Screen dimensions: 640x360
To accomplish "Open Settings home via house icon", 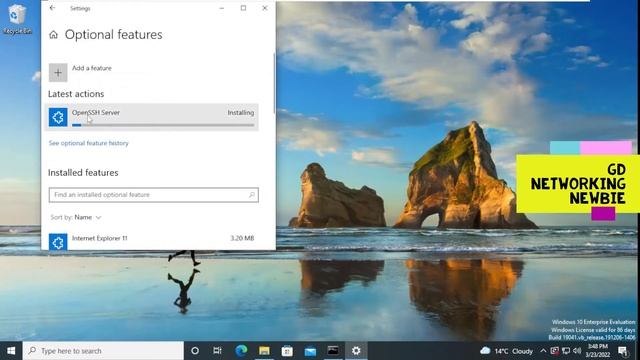I will point(53,35).
